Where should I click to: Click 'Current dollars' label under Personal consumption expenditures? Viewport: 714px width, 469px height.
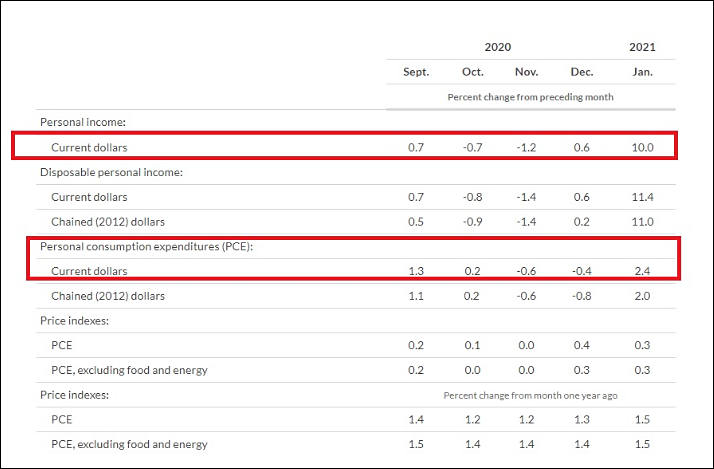click(89, 271)
